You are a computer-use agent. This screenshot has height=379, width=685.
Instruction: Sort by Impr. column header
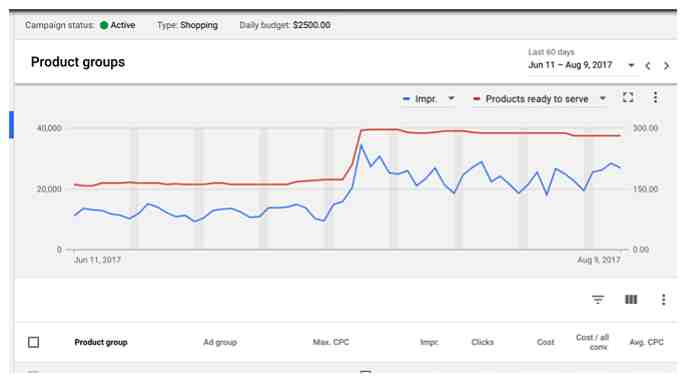tap(429, 342)
